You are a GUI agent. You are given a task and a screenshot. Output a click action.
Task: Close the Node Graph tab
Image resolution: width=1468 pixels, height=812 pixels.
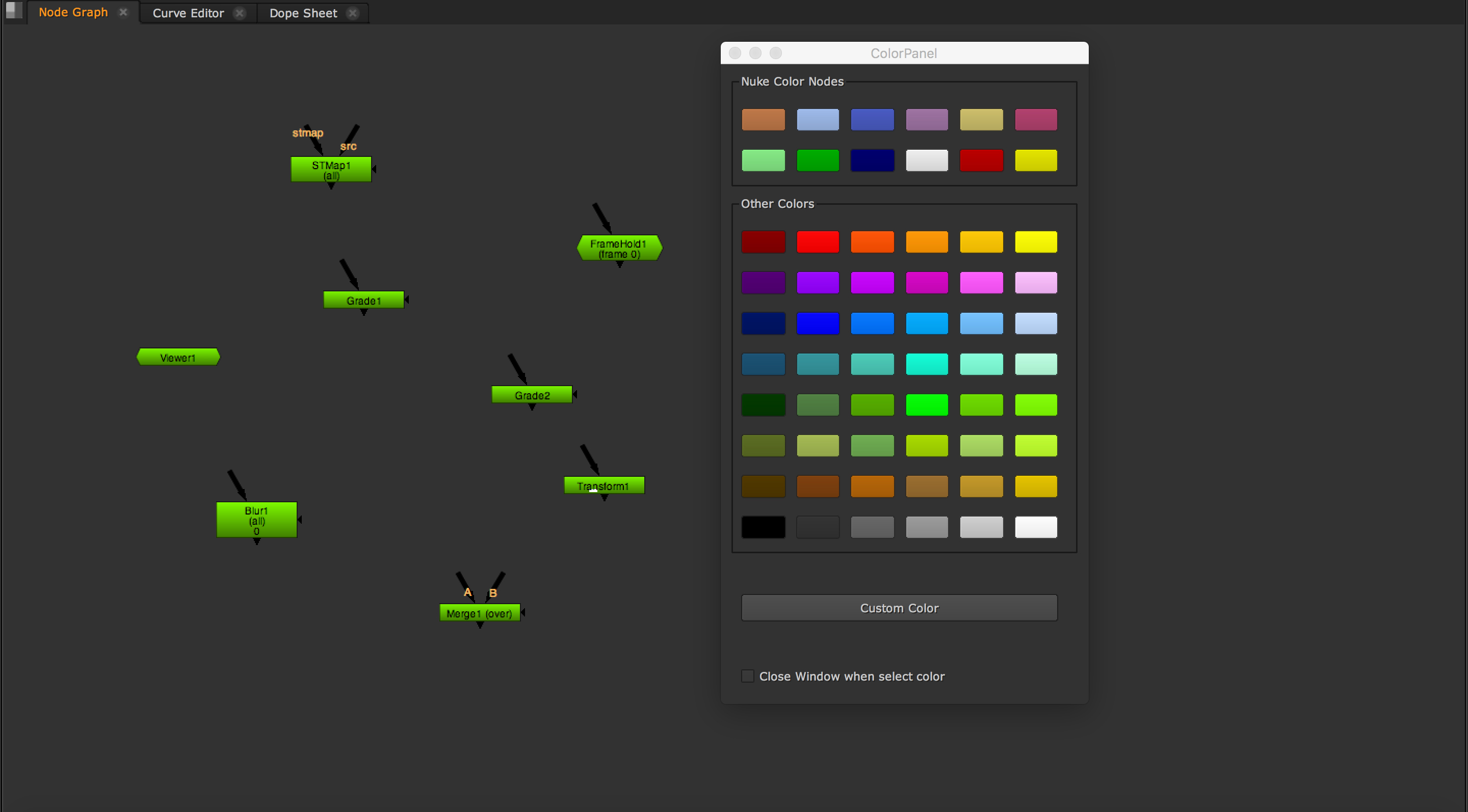[x=123, y=12]
